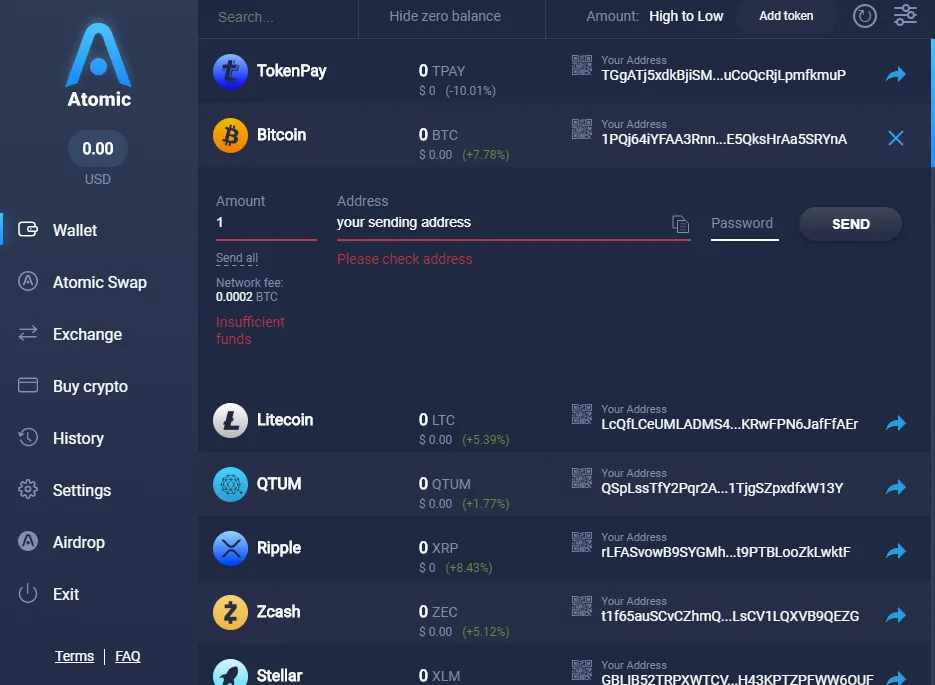Open Atomic Swap section
This screenshot has width=935, height=685.
pos(100,282)
